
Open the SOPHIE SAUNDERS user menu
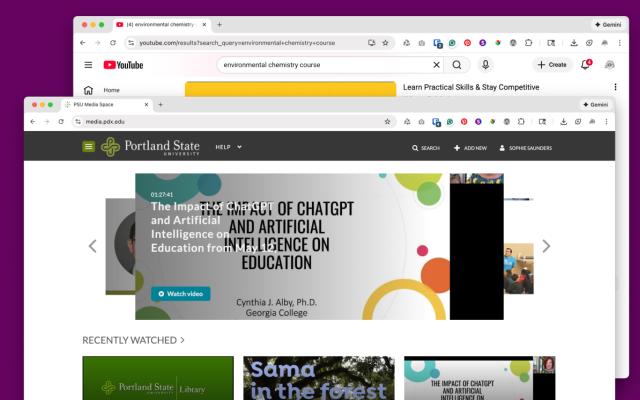coord(526,148)
